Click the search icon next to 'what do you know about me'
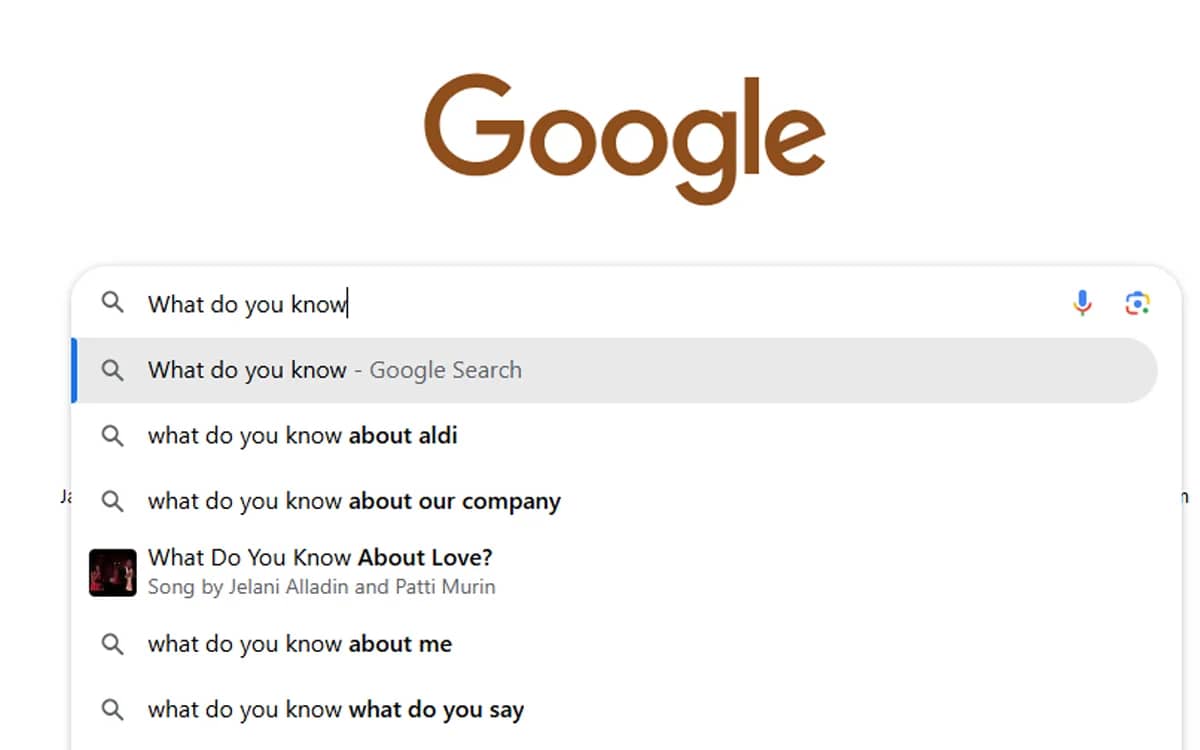This screenshot has height=750, width=1200. click(x=112, y=645)
